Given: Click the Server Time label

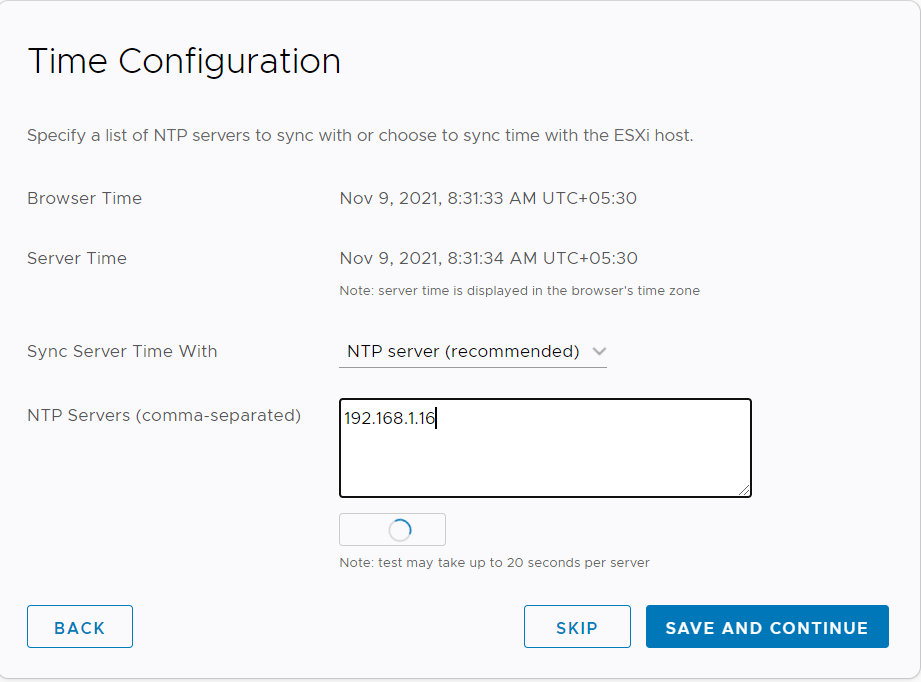Looking at the screenshot, I should click(77, 258).
